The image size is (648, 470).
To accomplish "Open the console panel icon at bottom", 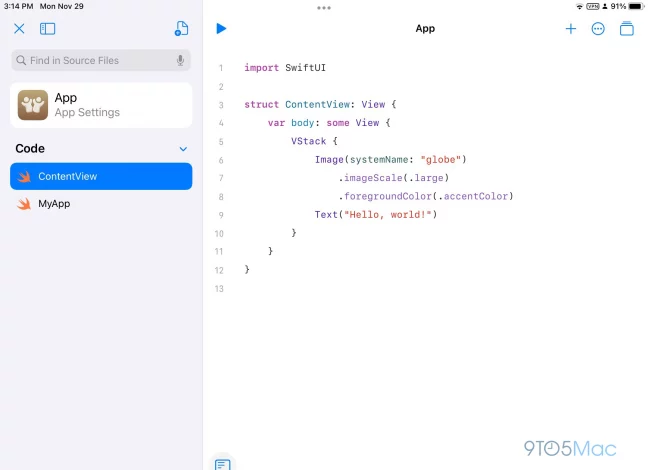I will point(223,464).
